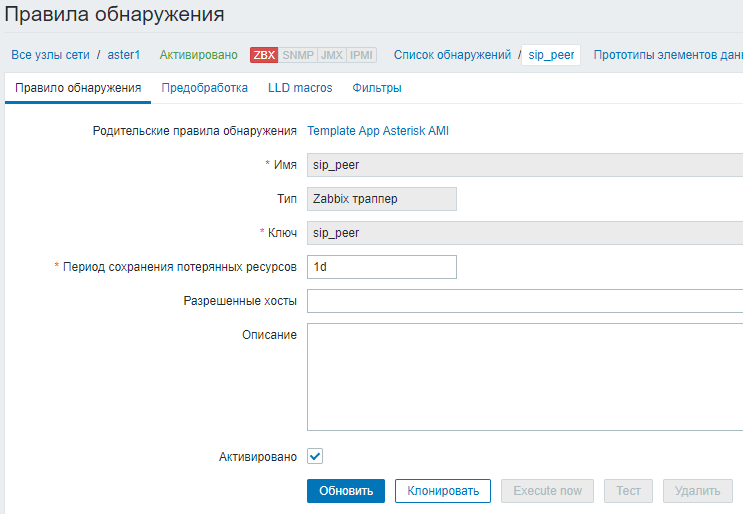Click the IPMI availability badge
743x514 pixels.
click(x=362, y=55)
